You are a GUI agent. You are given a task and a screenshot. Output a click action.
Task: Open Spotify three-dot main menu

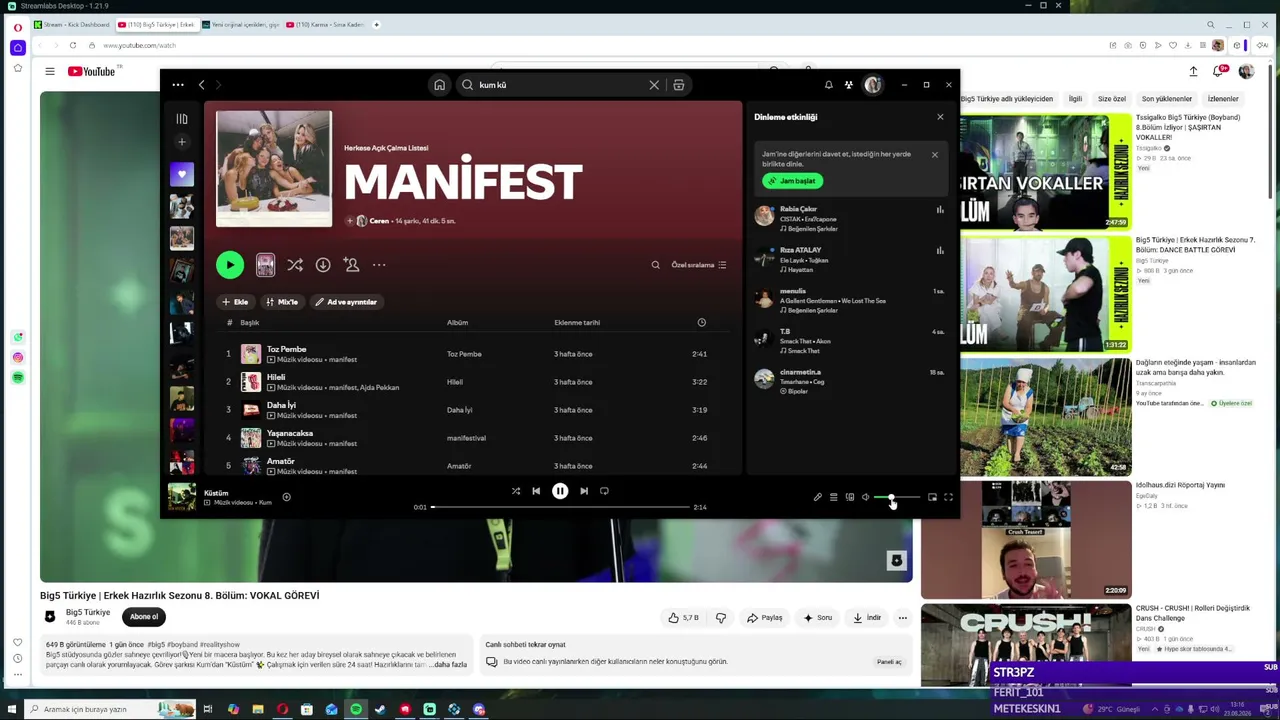tap(178, 85)
